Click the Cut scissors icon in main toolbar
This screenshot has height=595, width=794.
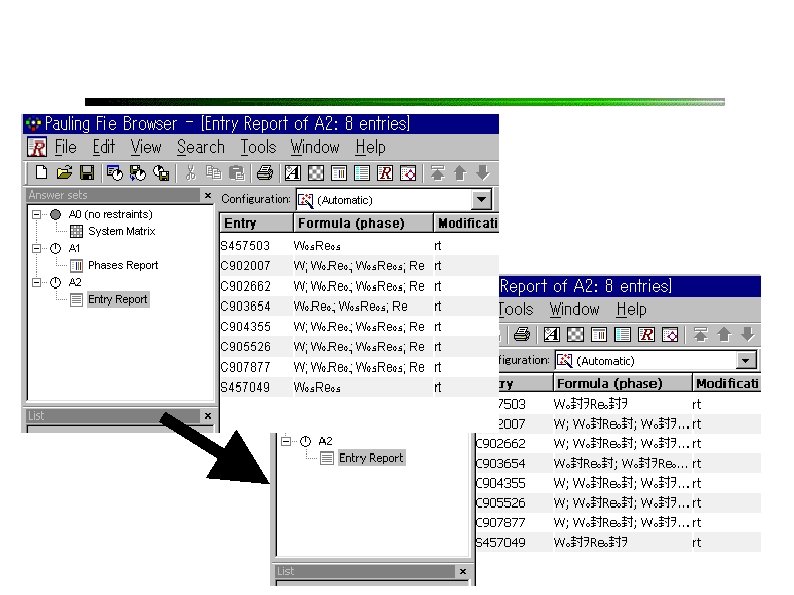pyautogui.click(x=190, y=173)
